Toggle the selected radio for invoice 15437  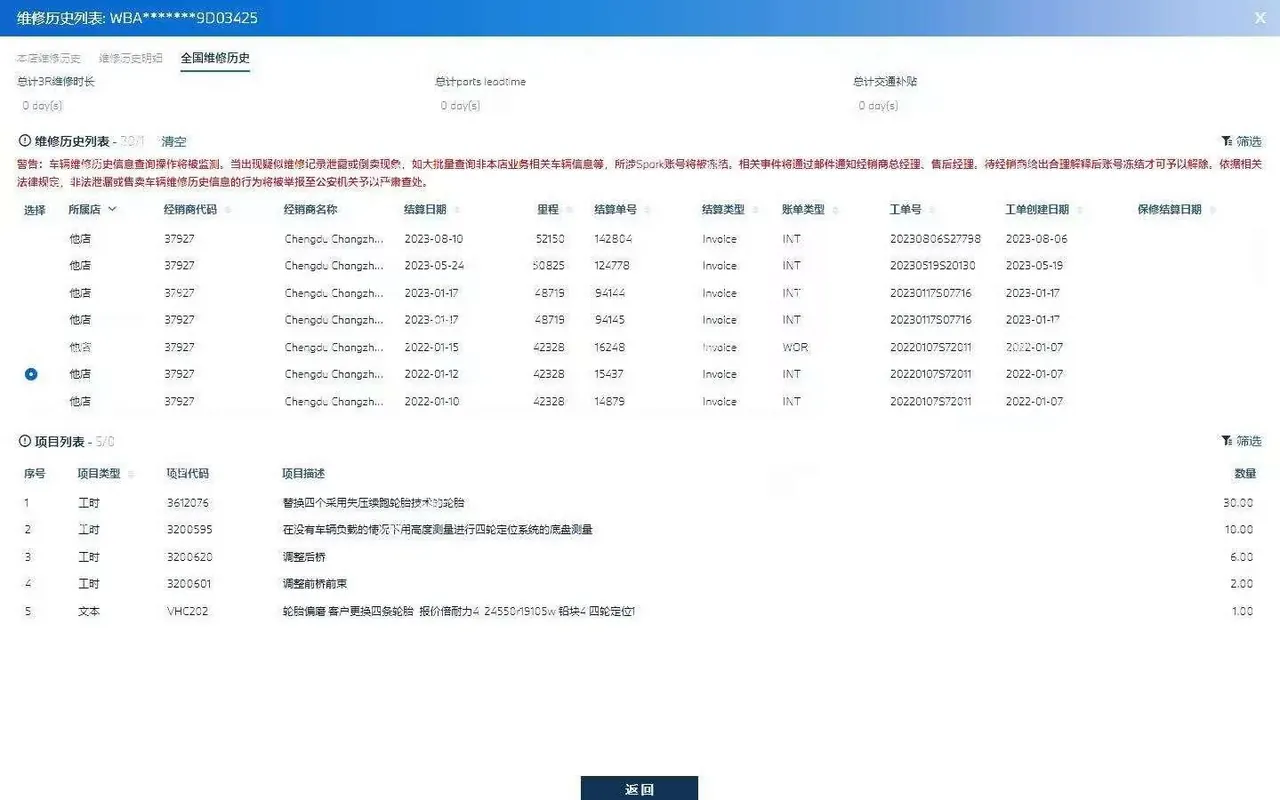[31, 374]
